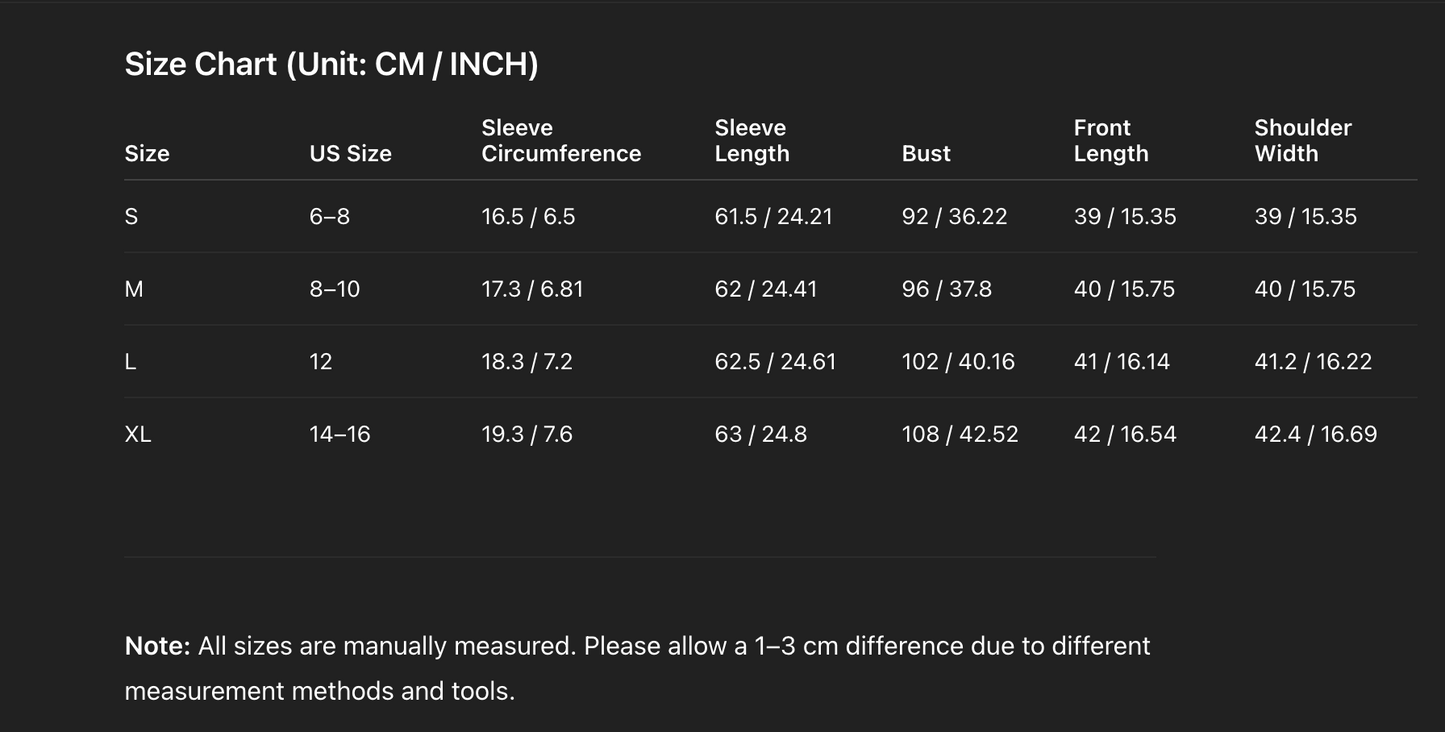Select the US Size column header
The image size is (1445, 732).
point(350,153)
